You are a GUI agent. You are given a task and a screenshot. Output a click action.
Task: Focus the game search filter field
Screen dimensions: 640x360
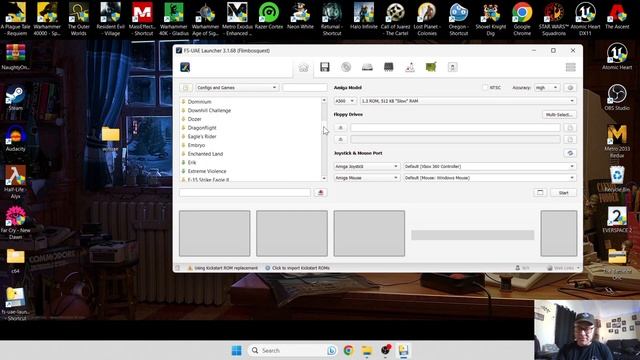tap(304, 88)
